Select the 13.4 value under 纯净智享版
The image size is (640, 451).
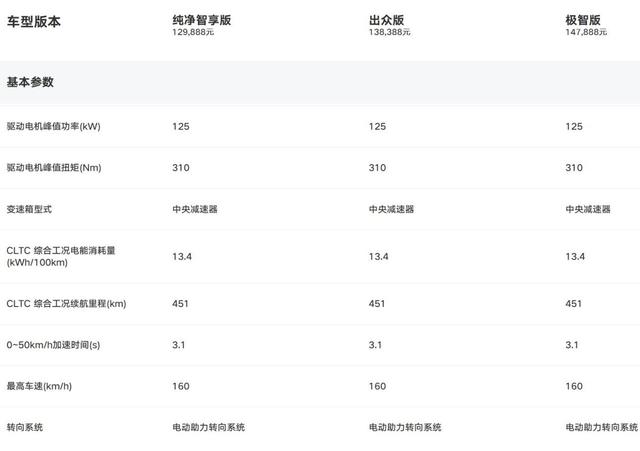(x=182, y=257)
